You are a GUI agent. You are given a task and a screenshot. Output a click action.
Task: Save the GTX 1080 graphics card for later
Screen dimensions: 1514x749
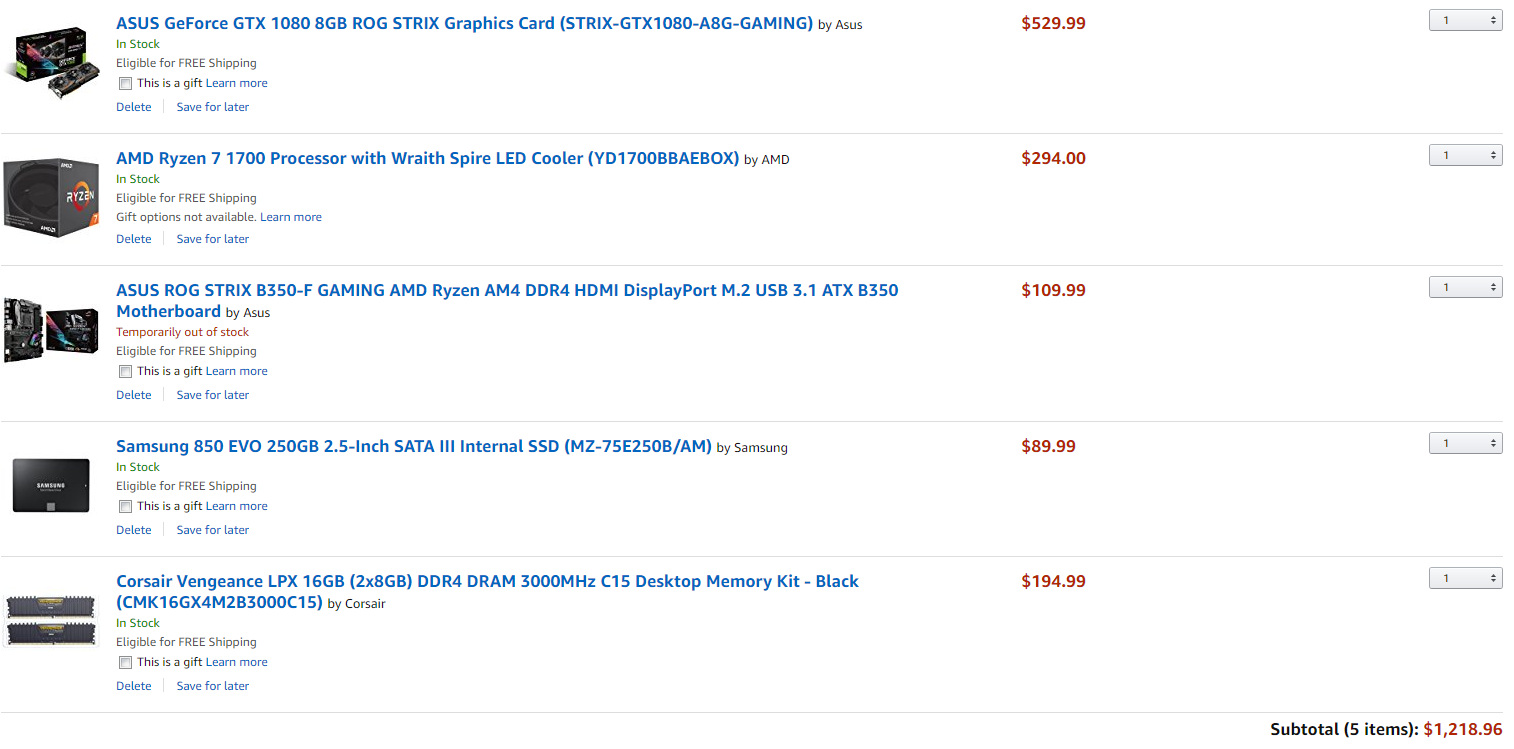(213, 107)
